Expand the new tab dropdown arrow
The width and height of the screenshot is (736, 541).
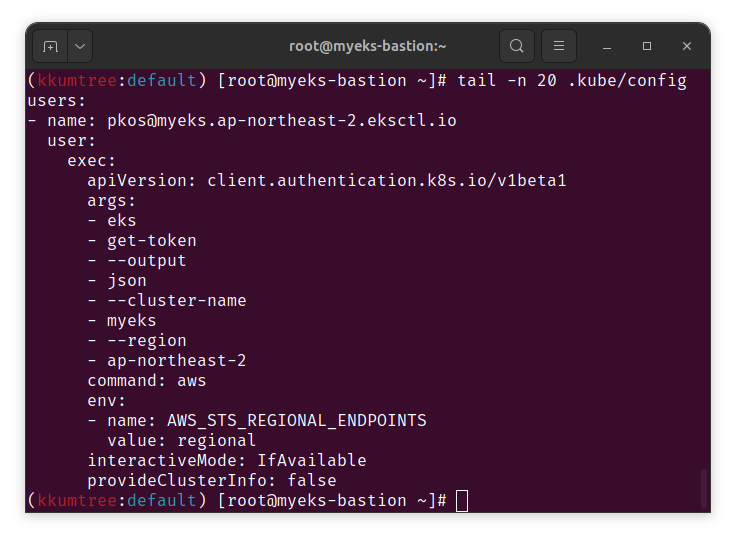coord(80,46)
